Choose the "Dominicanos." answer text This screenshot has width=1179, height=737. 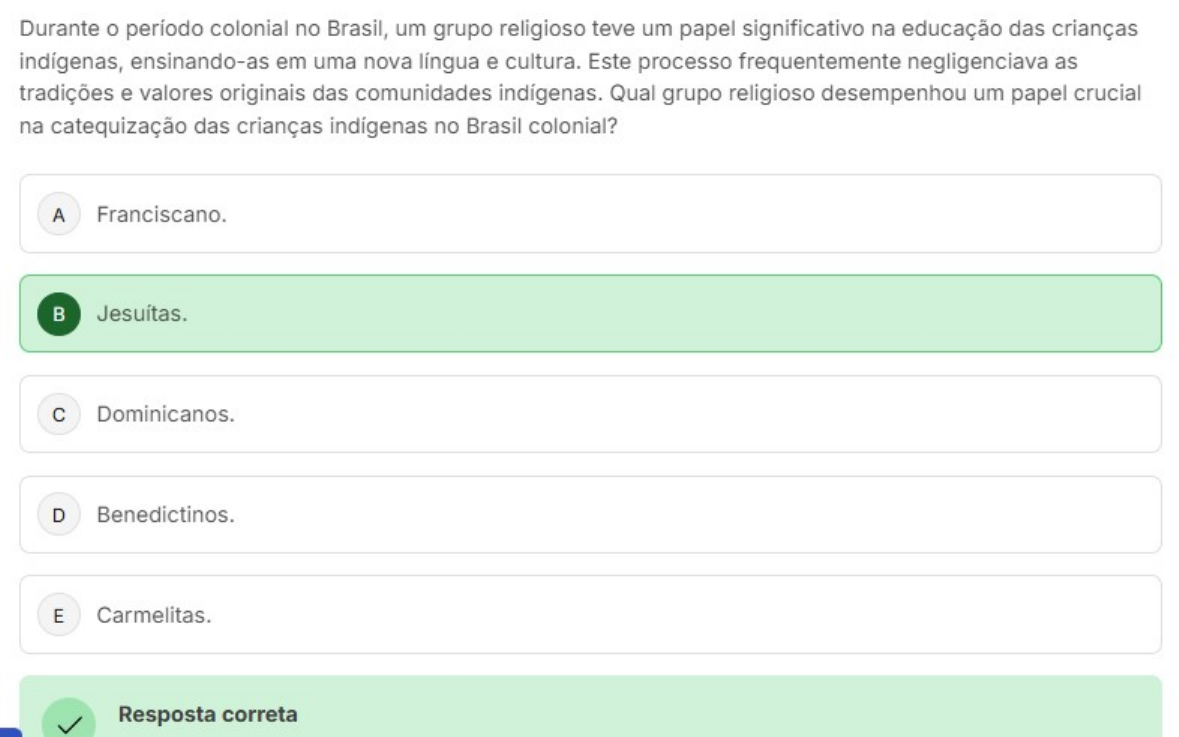[165, 414]
